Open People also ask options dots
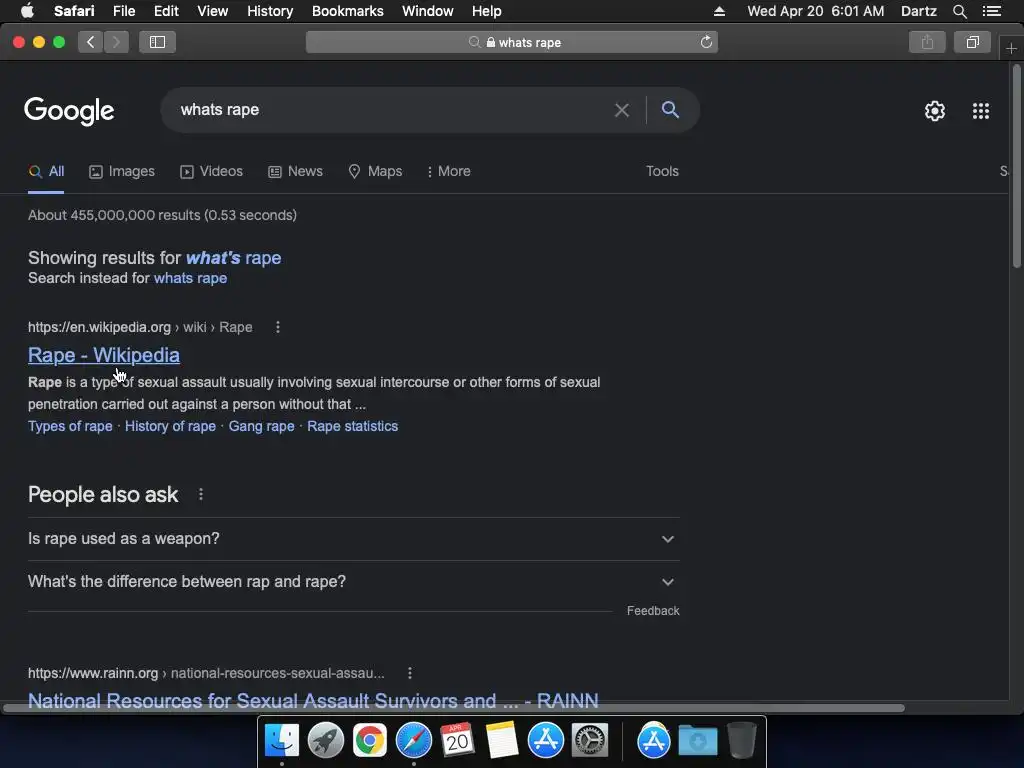 200,494
